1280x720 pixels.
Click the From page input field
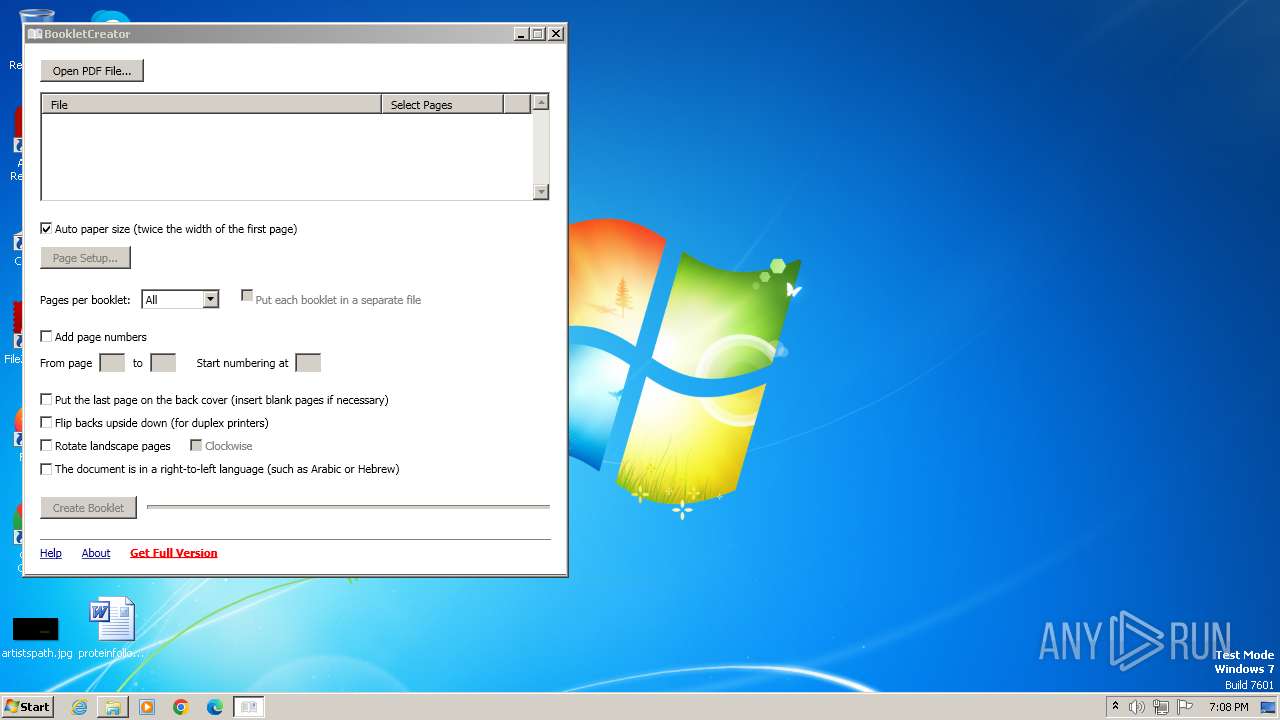click(x=112, y=363)
